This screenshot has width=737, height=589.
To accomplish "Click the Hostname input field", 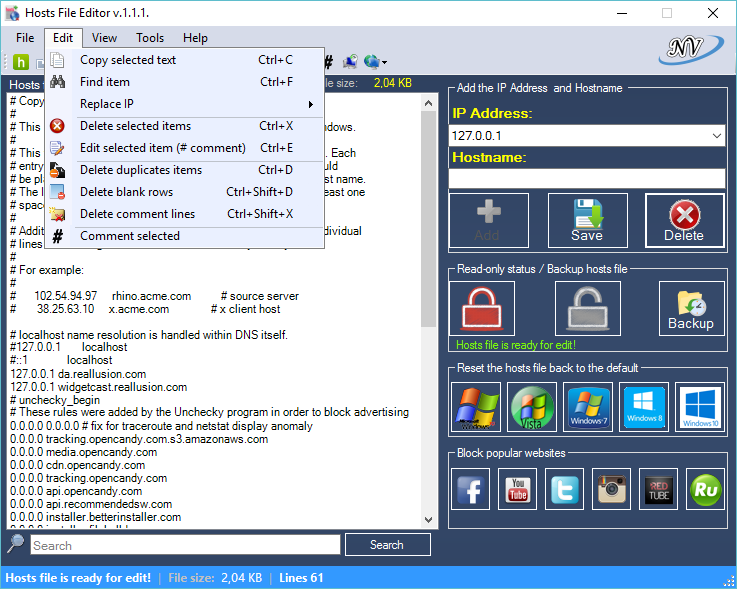I will tap(586, 178).
